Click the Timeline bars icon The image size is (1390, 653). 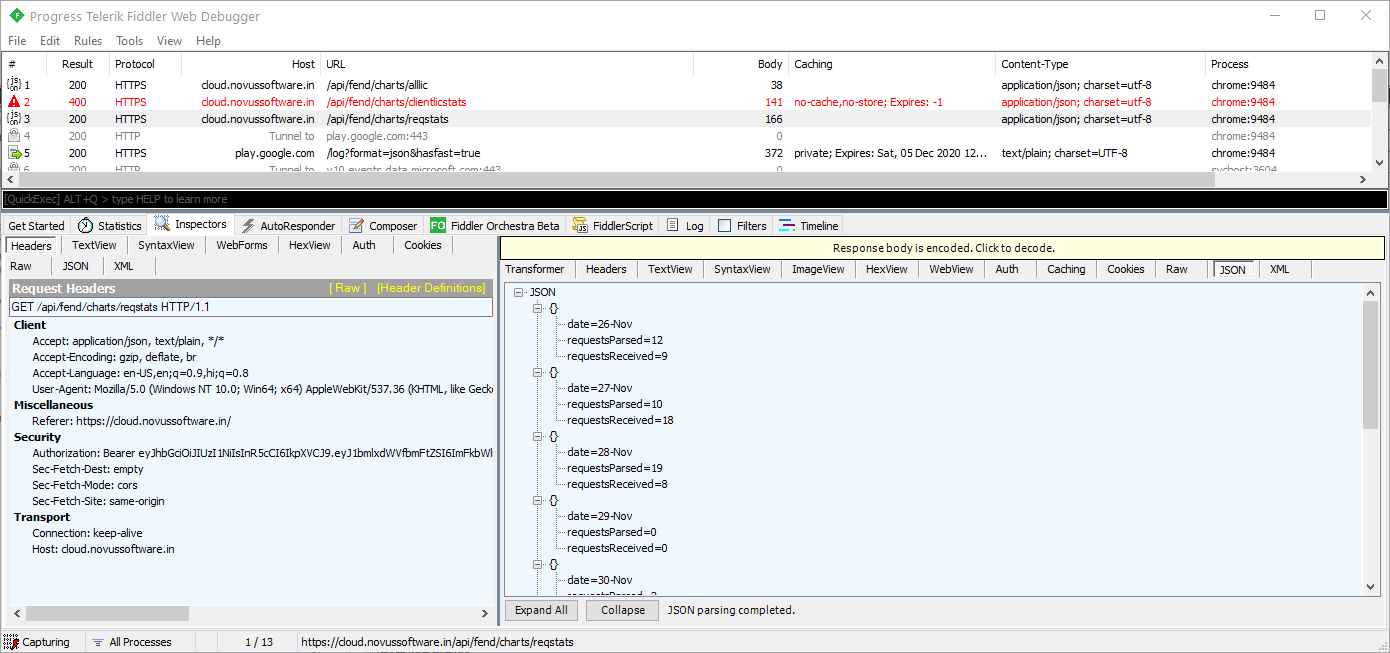787,226
